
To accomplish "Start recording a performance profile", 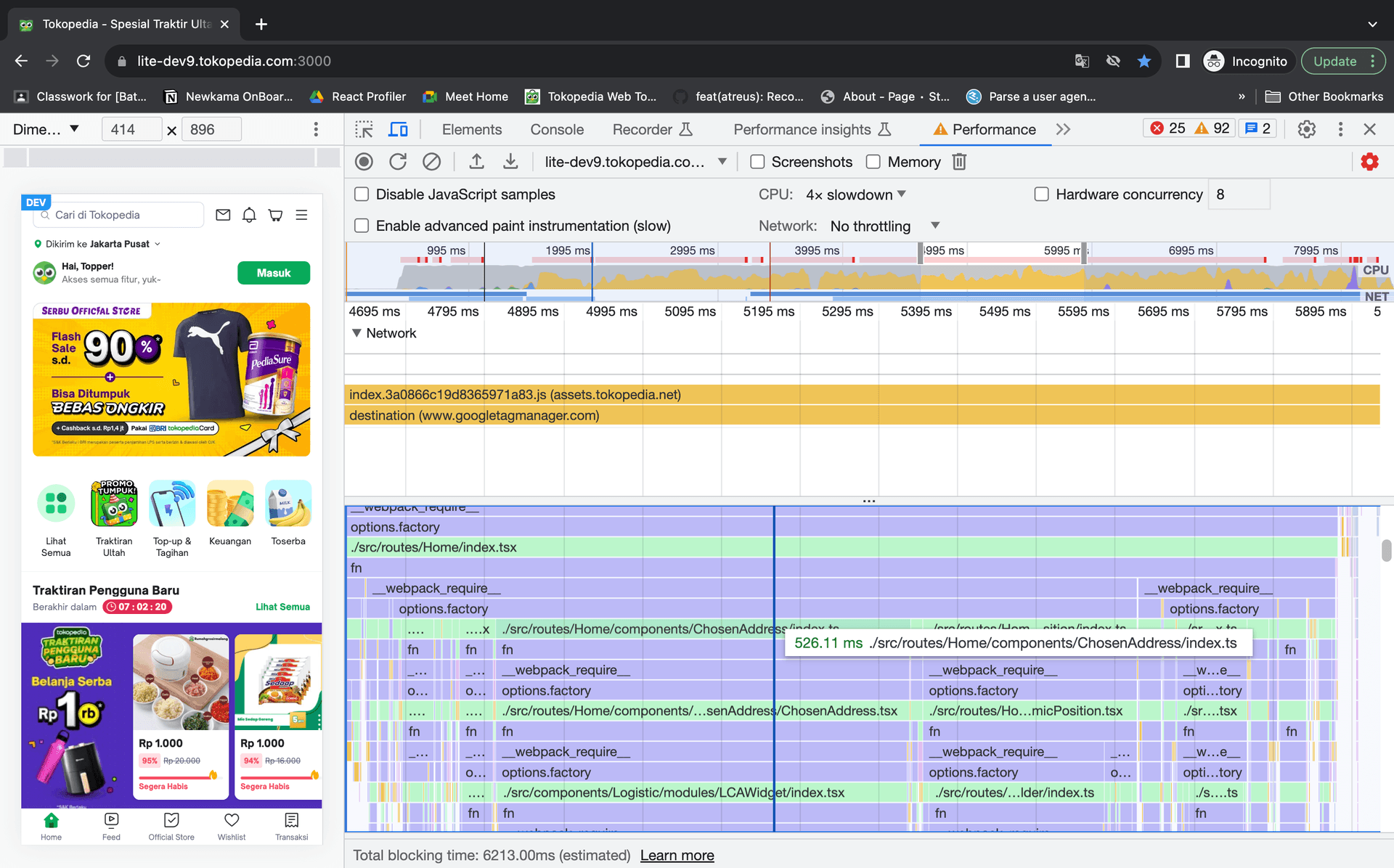I will (364, 162).
